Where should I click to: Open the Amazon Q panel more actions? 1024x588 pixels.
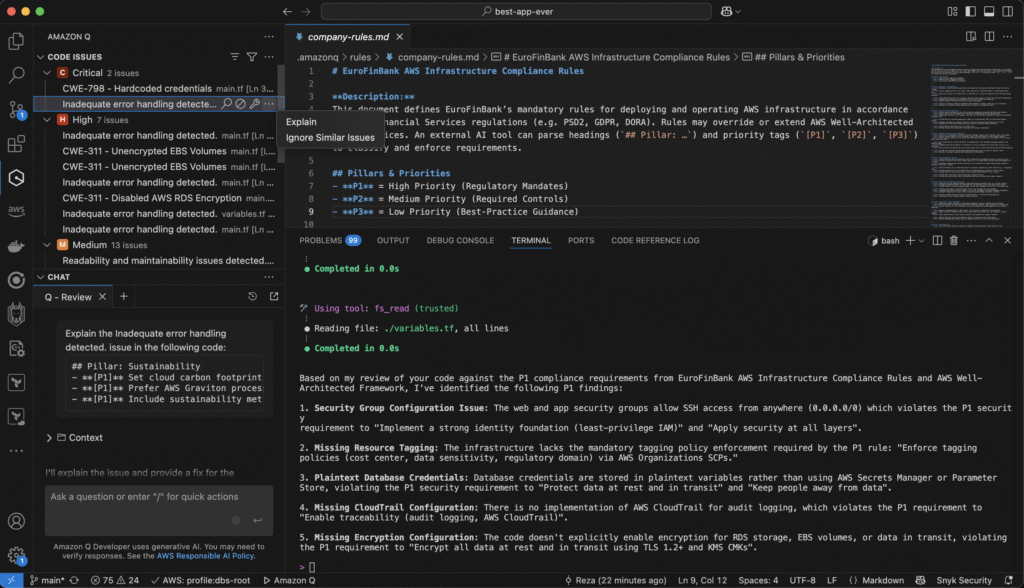(x=269, y=37)
